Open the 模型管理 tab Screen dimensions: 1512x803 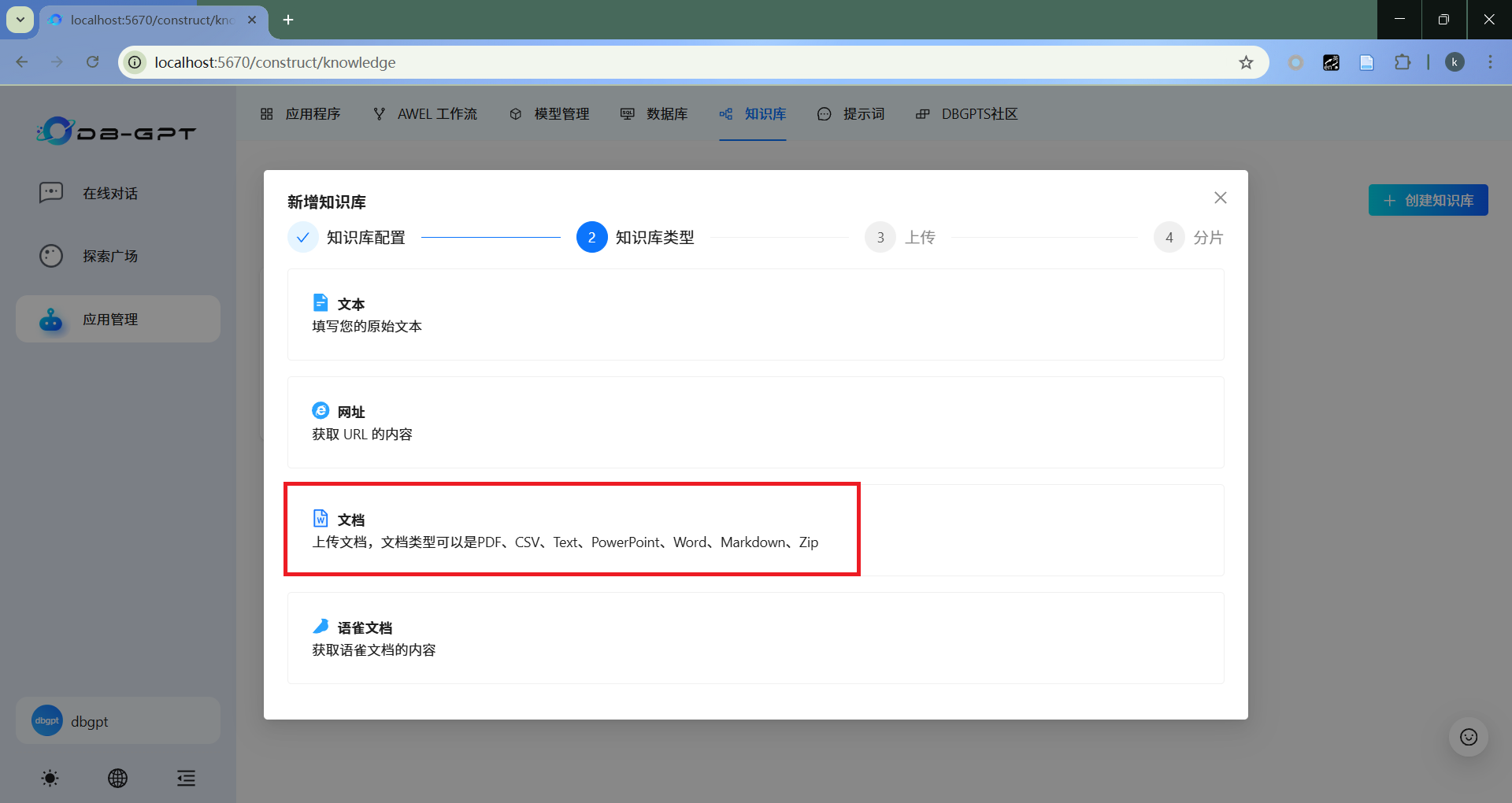coord(550,114)
